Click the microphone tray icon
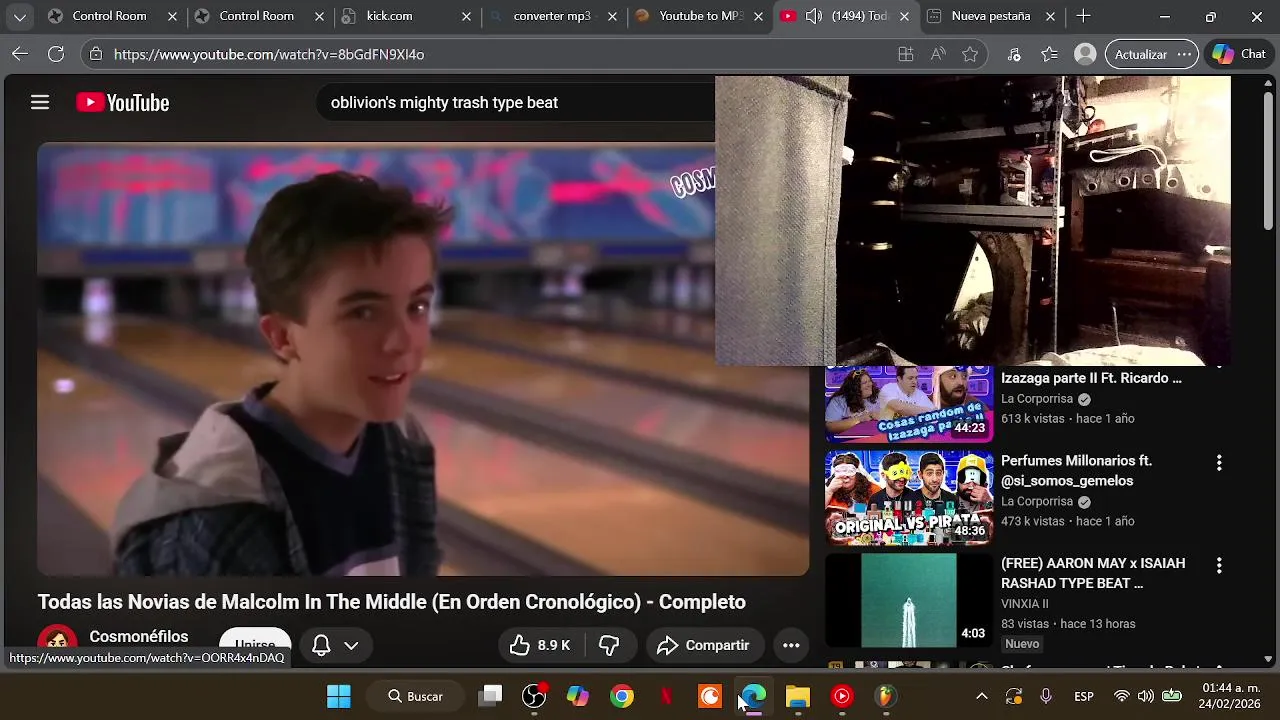 coord(1046,696)
